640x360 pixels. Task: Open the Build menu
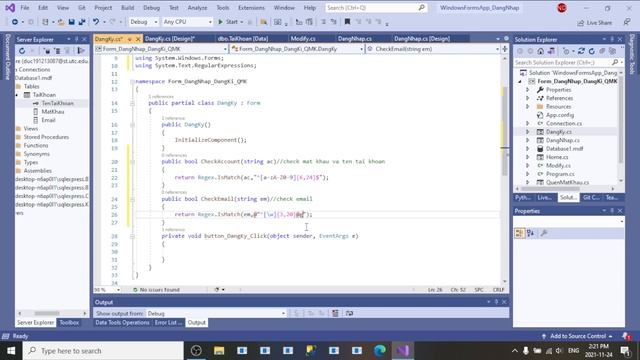127,8
